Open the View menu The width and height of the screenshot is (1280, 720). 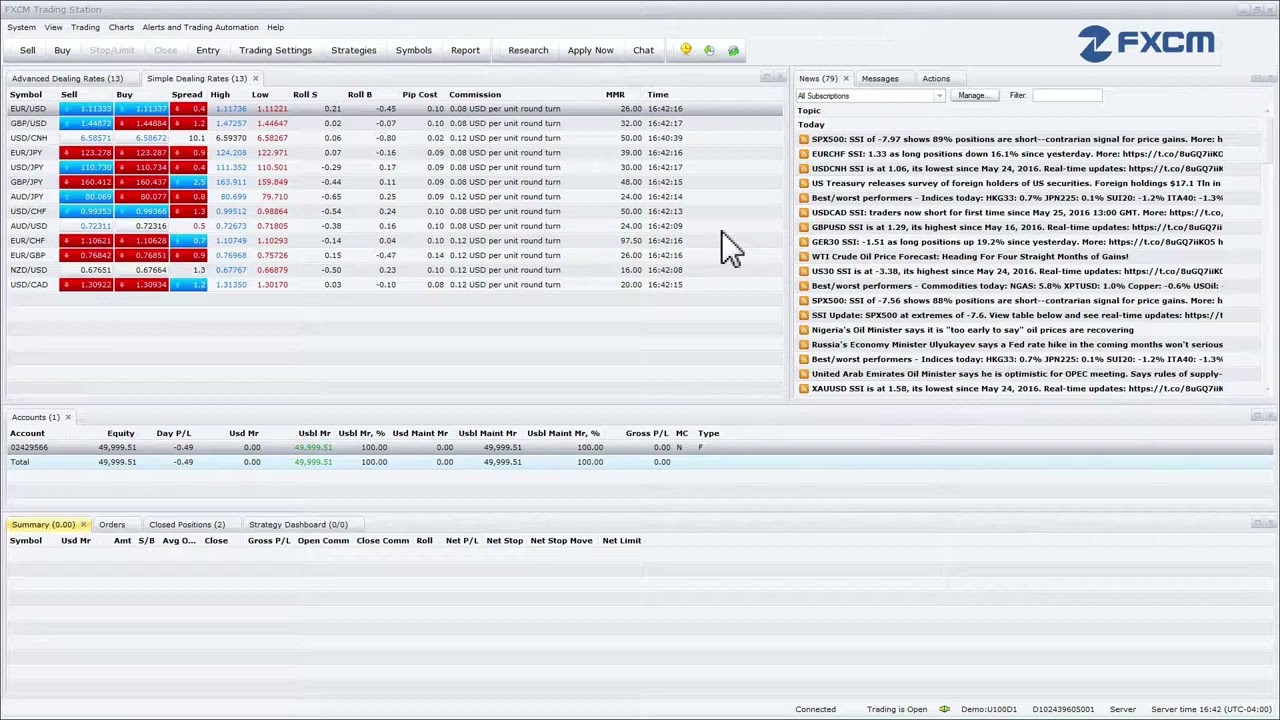[x=53, y=27]
